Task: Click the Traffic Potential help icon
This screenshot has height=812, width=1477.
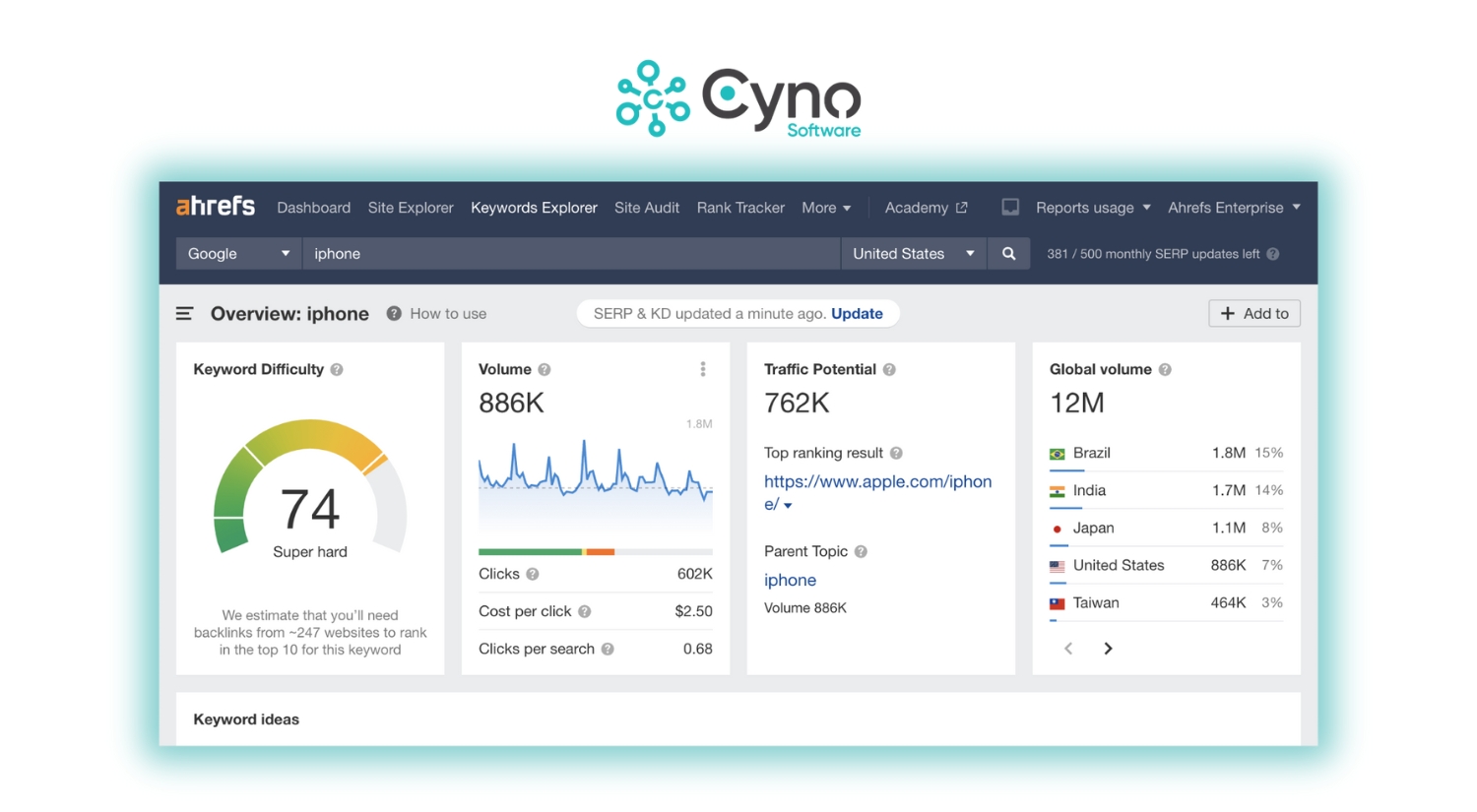Action: (x=889, y=370)
